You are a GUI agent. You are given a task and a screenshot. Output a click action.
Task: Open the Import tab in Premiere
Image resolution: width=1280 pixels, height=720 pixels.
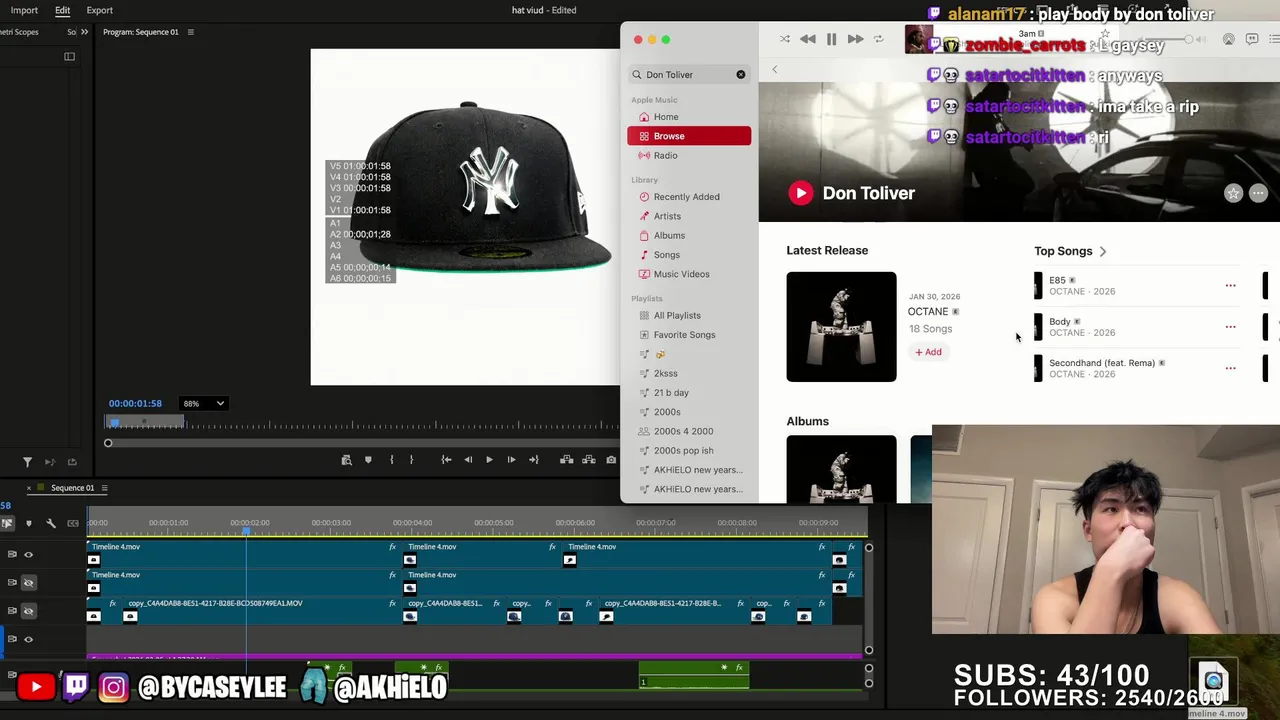[x=24, y=10]
